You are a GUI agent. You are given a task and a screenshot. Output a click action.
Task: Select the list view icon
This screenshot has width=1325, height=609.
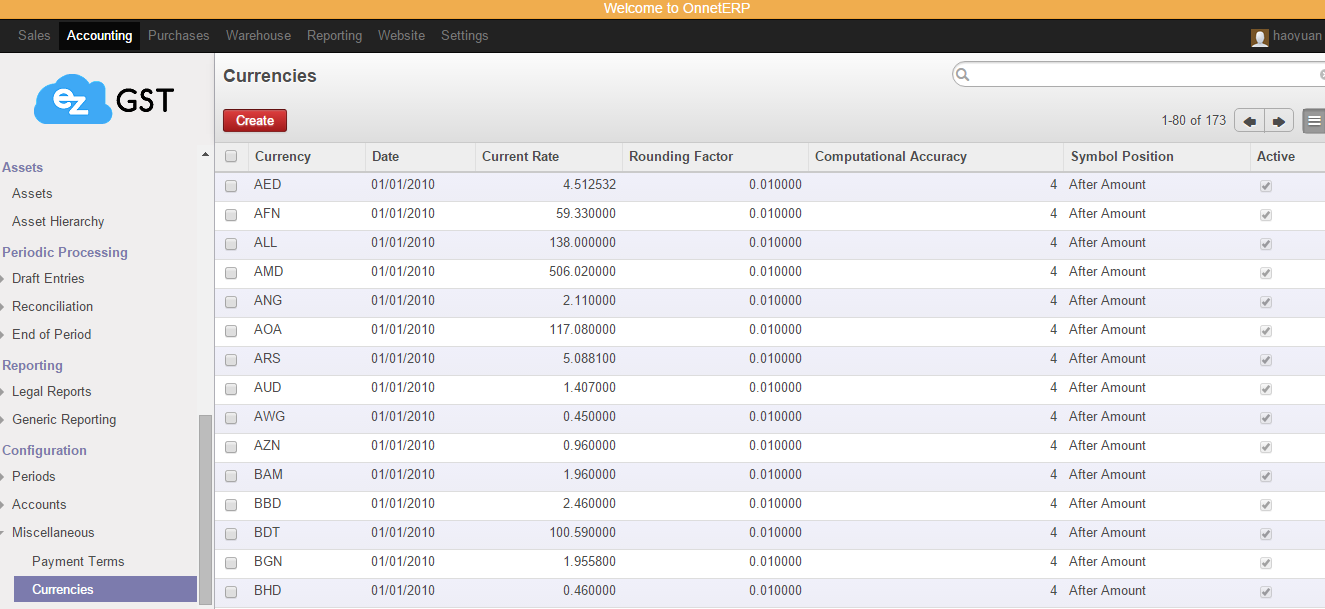(x=1313, y=120)
